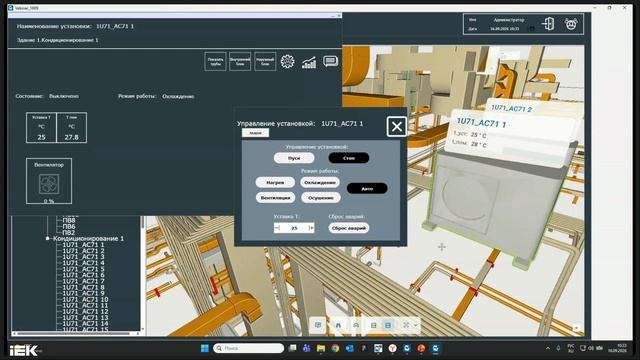Select ПВ8 in the tree

click(69, 220)
